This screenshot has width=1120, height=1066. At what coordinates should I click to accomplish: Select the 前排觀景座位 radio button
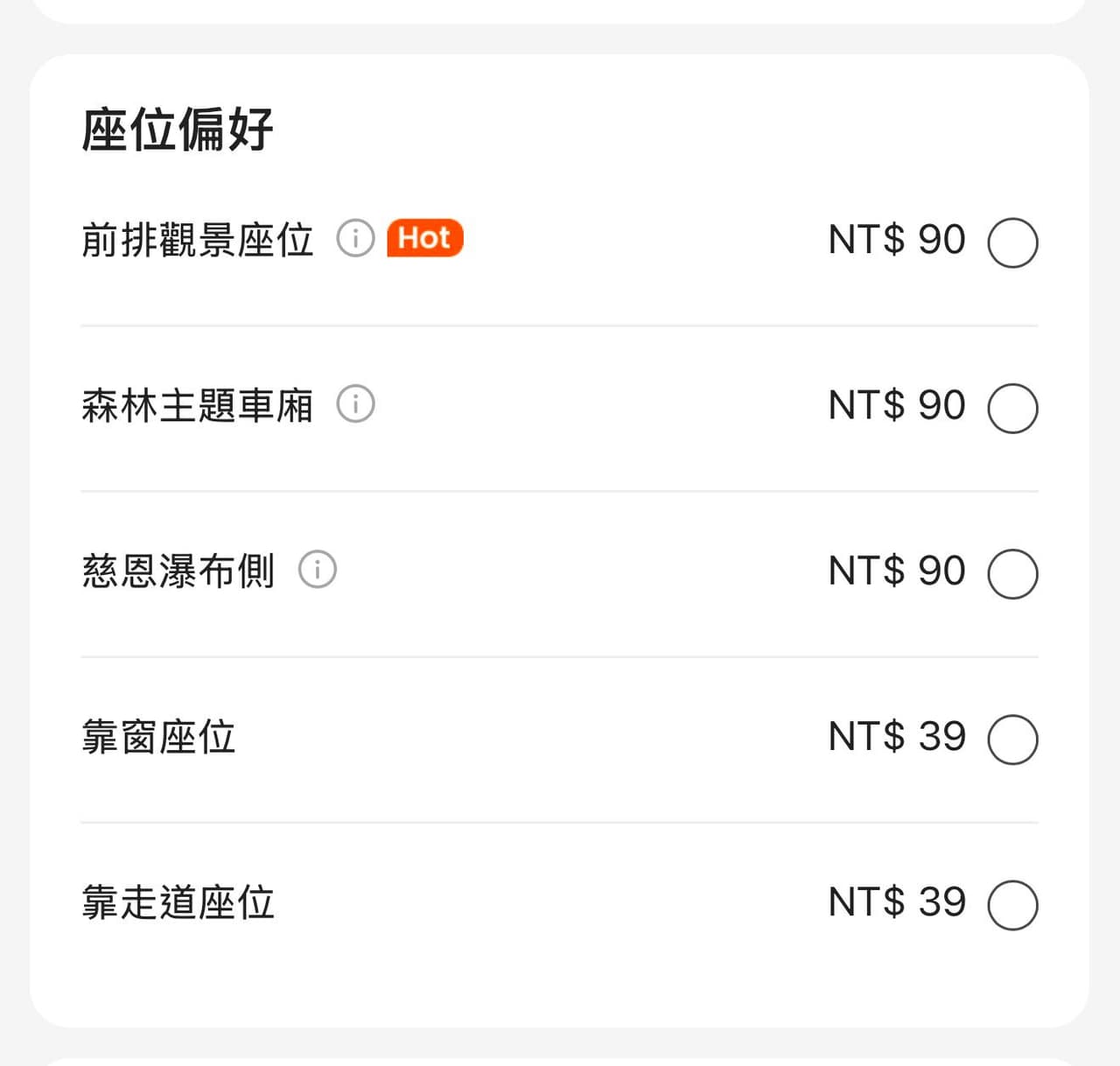pyautogui.click(x=1012, y=242)
